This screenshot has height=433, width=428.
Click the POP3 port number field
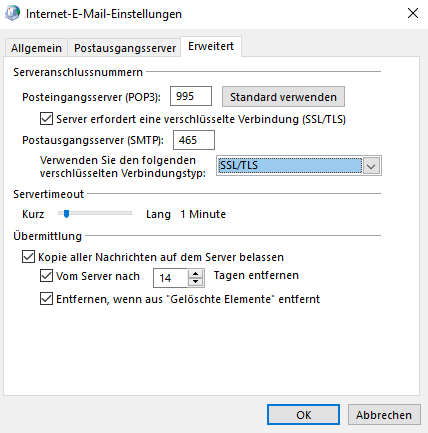(191, 96)
